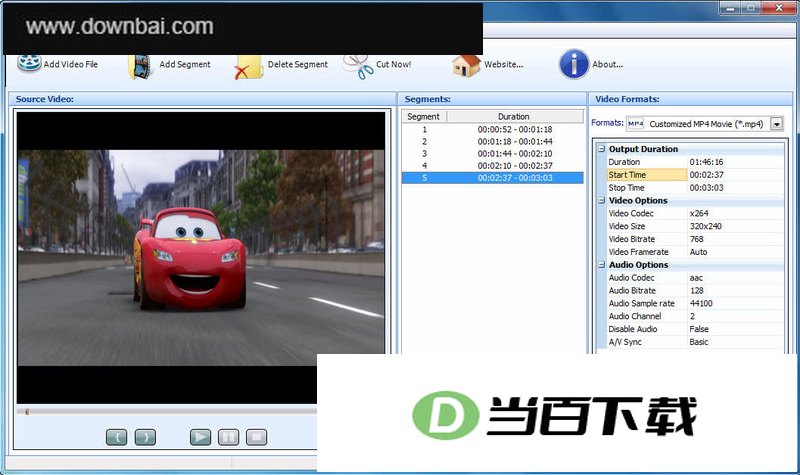Click the Segment column header

pos(424,116)
